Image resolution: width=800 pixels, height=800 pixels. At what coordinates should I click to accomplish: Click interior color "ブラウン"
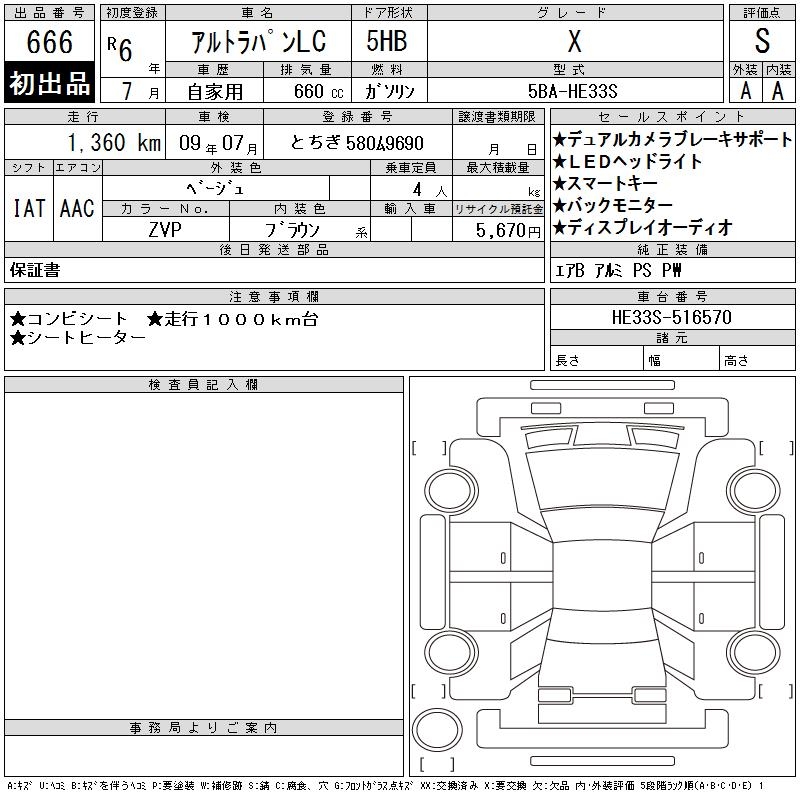(292, 230)
